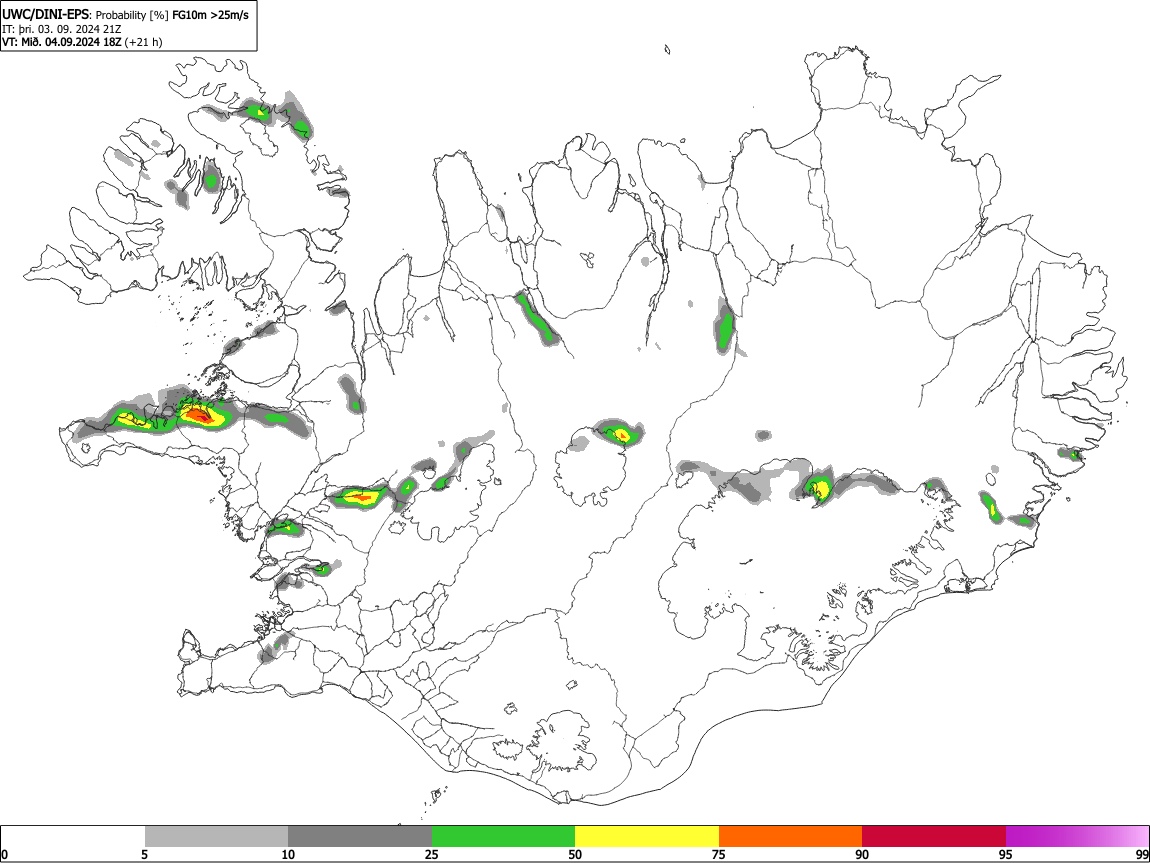
Task: Click the dark gray 10-25% legend swatch
Action: pyautogui.click(x=360, y=836)
